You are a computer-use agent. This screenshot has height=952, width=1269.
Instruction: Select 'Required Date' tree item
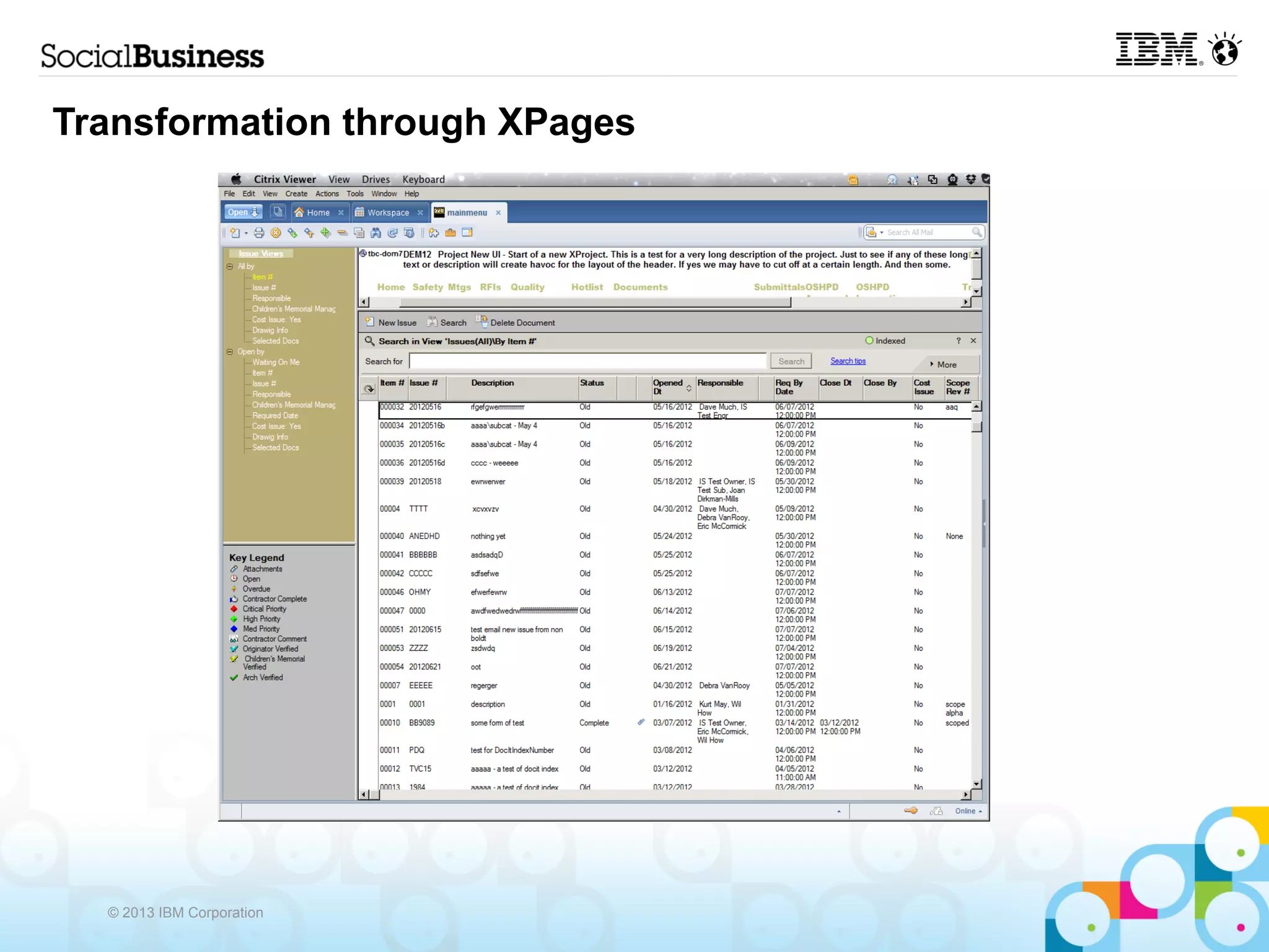coord(275,416)
